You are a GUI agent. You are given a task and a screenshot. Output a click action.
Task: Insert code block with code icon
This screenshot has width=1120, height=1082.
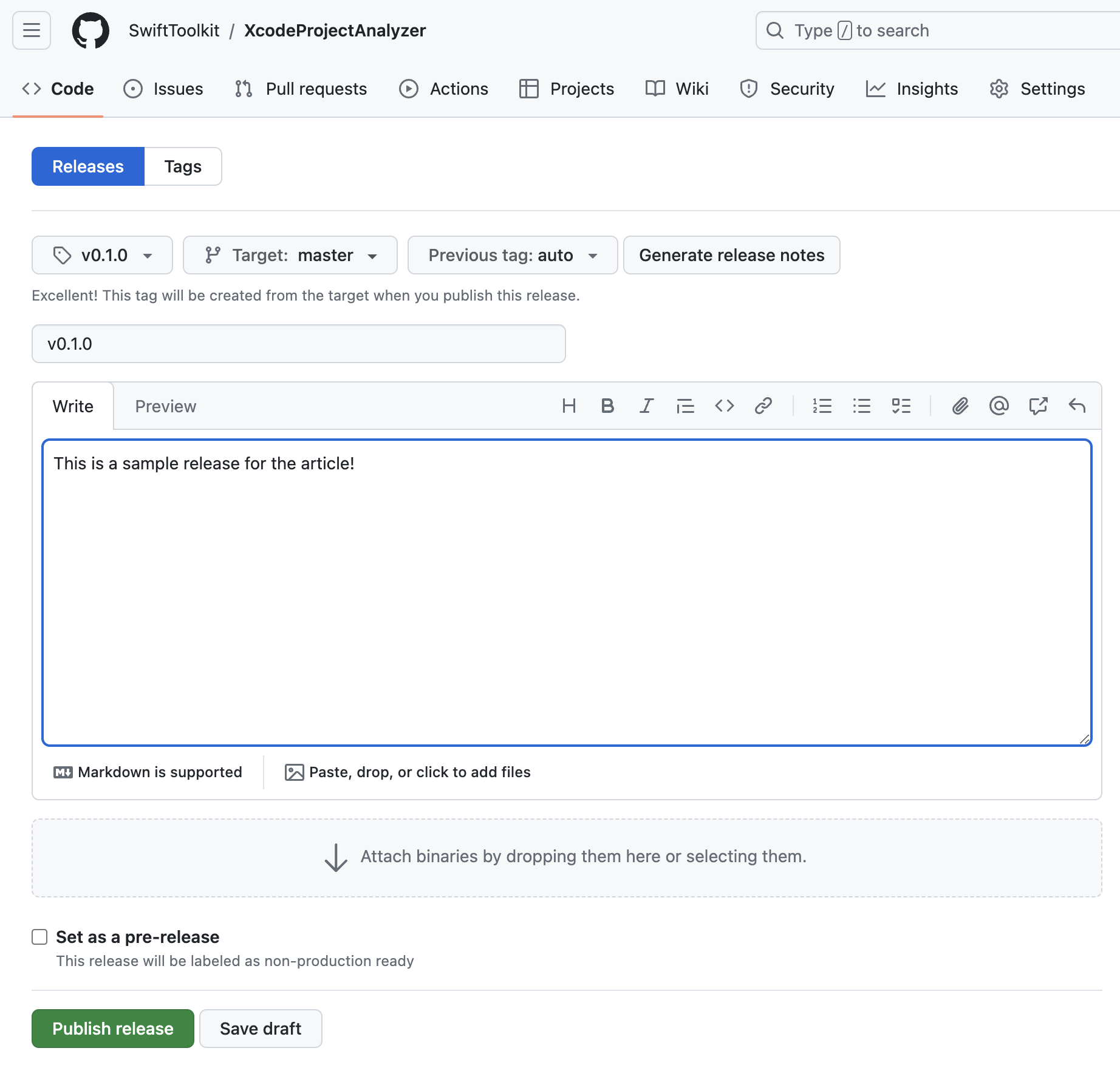[724, 406]
